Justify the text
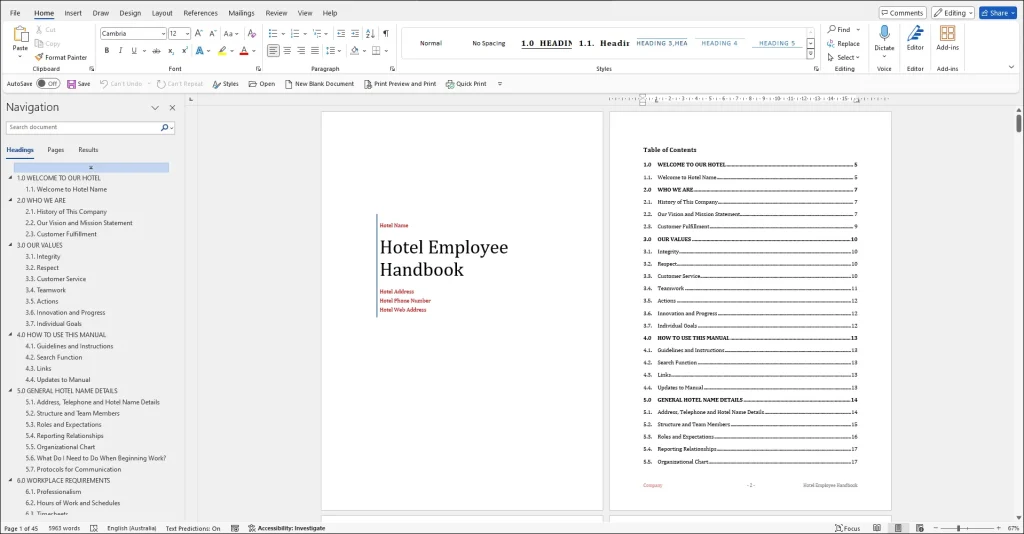Viewport: 1024px width, 534px height. point(315,50)
